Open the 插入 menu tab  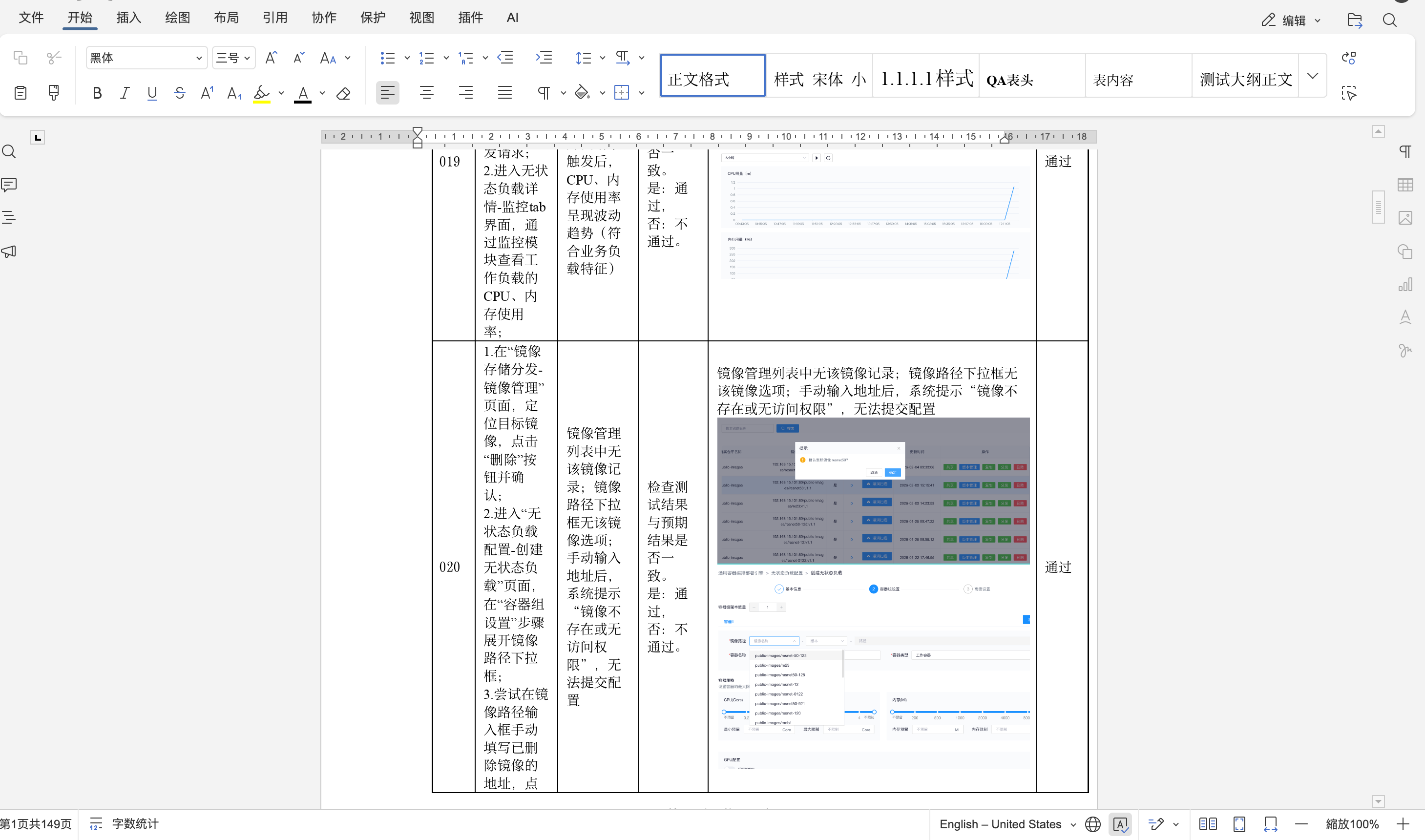(x=128, y=18)
